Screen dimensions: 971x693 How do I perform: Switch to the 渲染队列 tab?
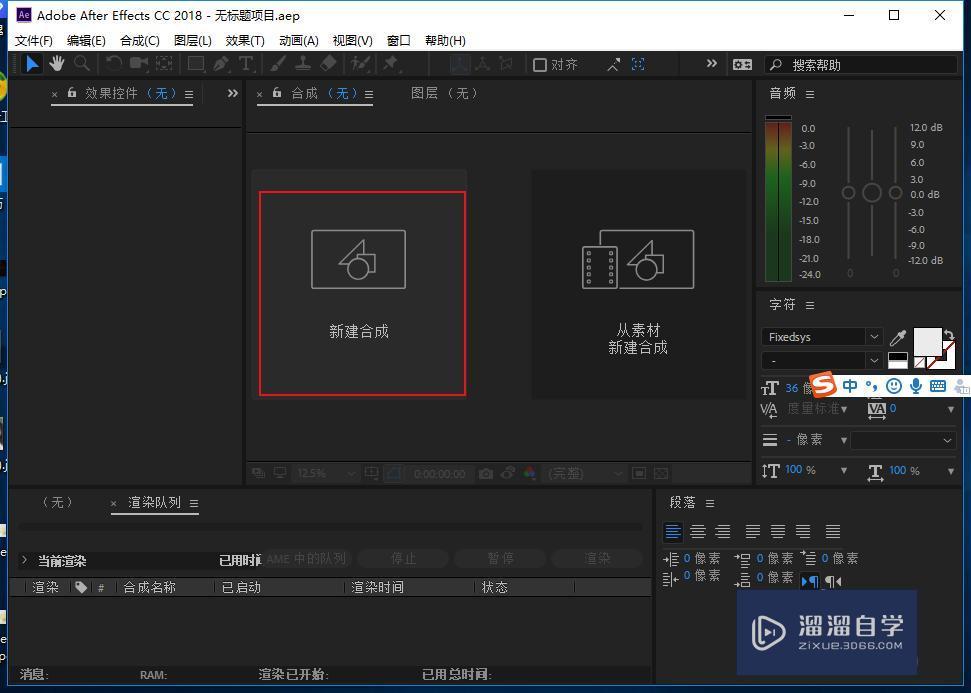154,502
